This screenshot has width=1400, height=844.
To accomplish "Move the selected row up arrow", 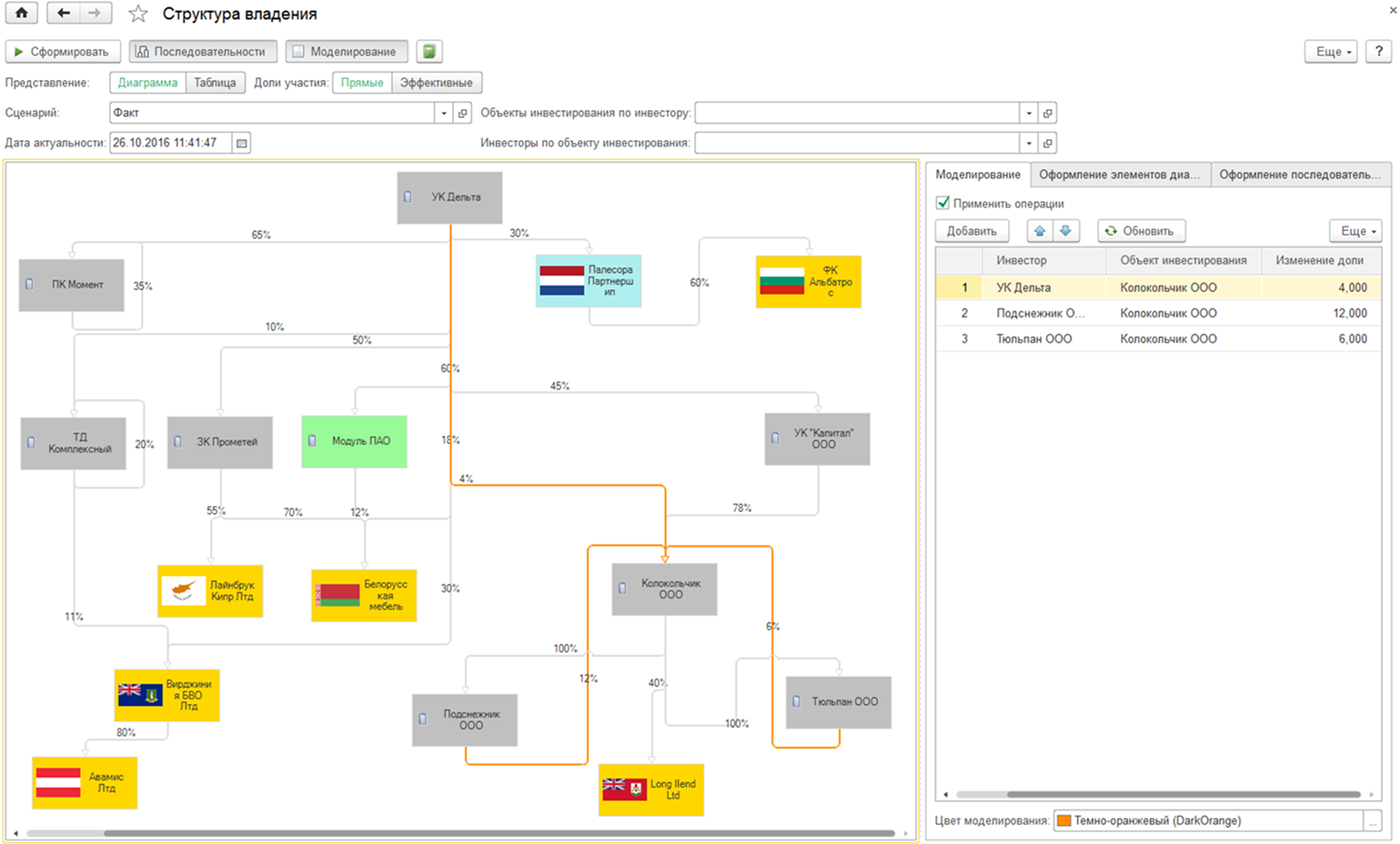I will (1040, 231).
